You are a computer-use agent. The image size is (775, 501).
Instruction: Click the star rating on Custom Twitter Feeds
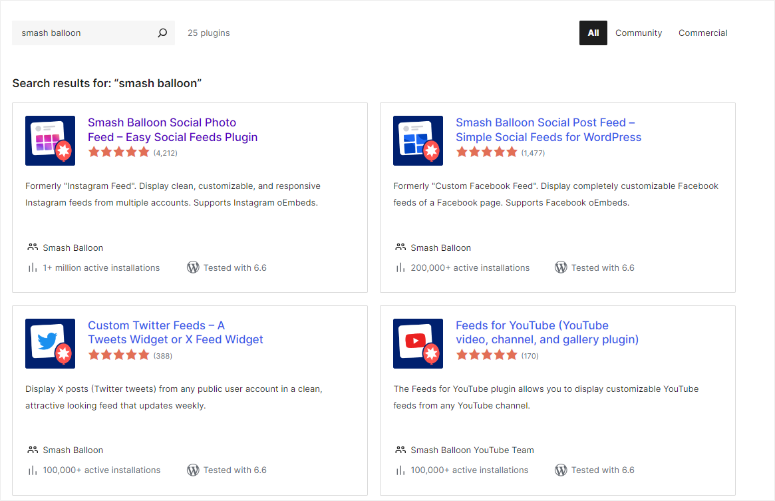[118, 355]
